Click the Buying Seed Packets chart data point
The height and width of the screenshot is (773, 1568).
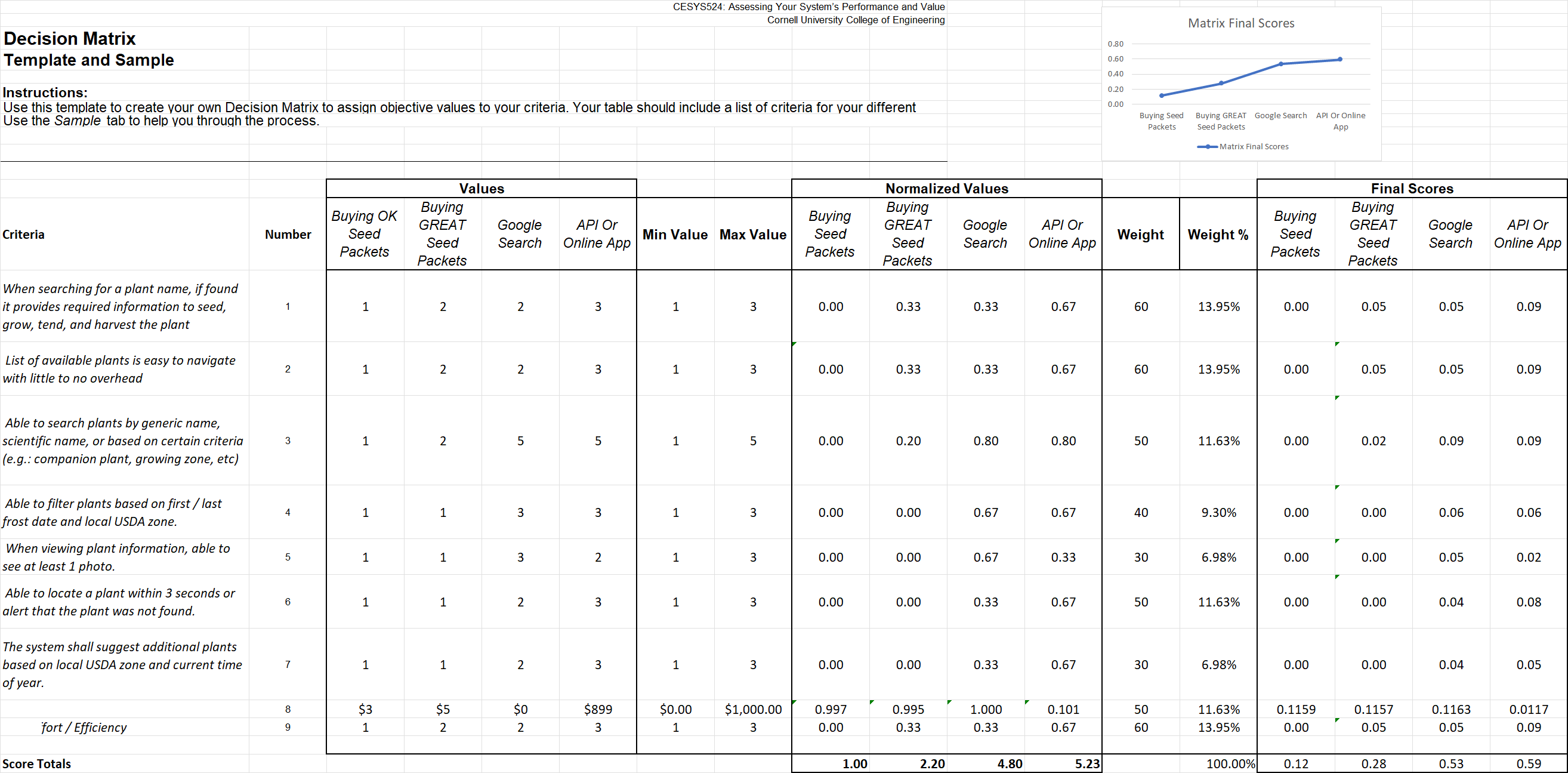(1162, 96)
